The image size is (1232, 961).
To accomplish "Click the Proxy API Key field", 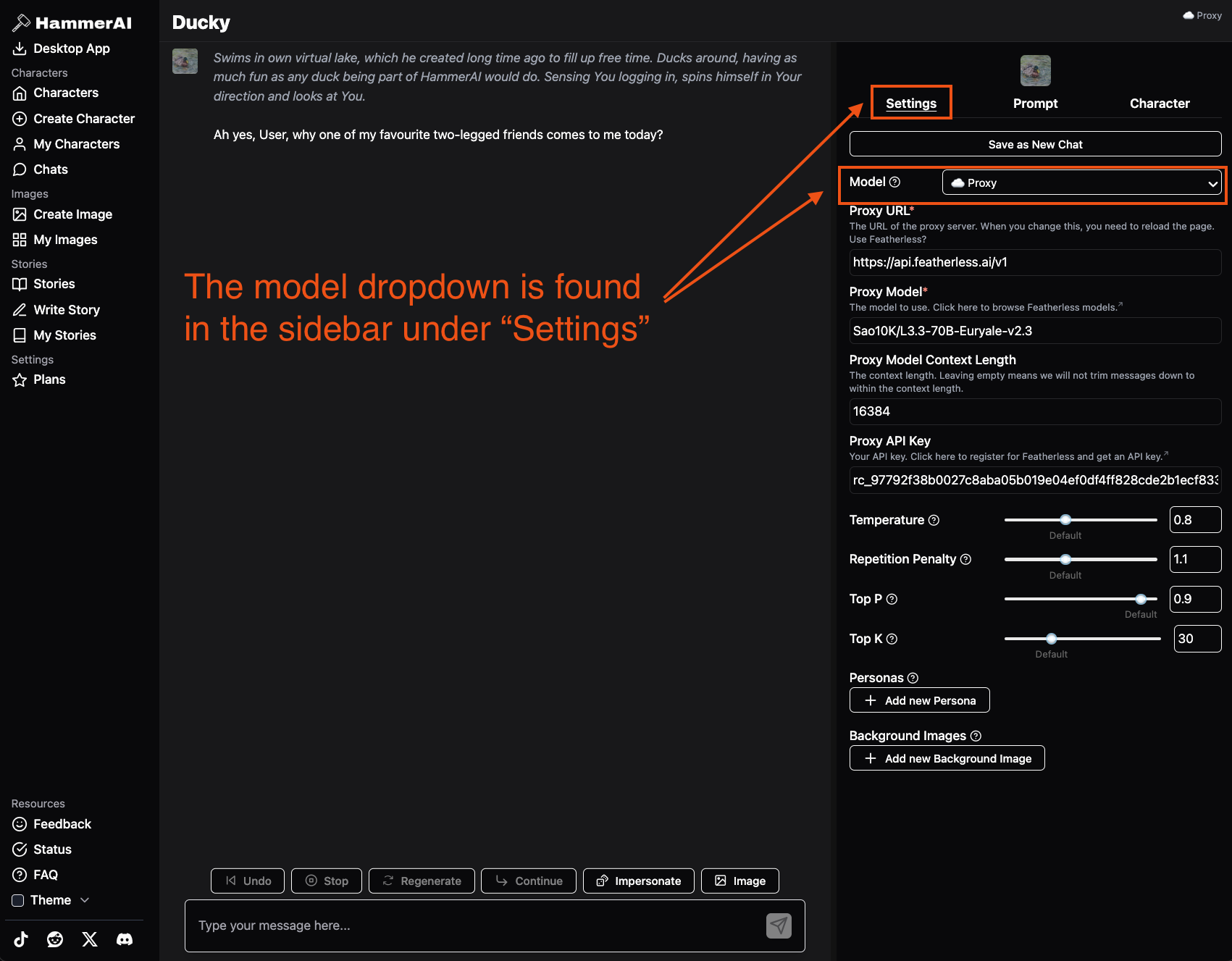I will point(1036,480).
